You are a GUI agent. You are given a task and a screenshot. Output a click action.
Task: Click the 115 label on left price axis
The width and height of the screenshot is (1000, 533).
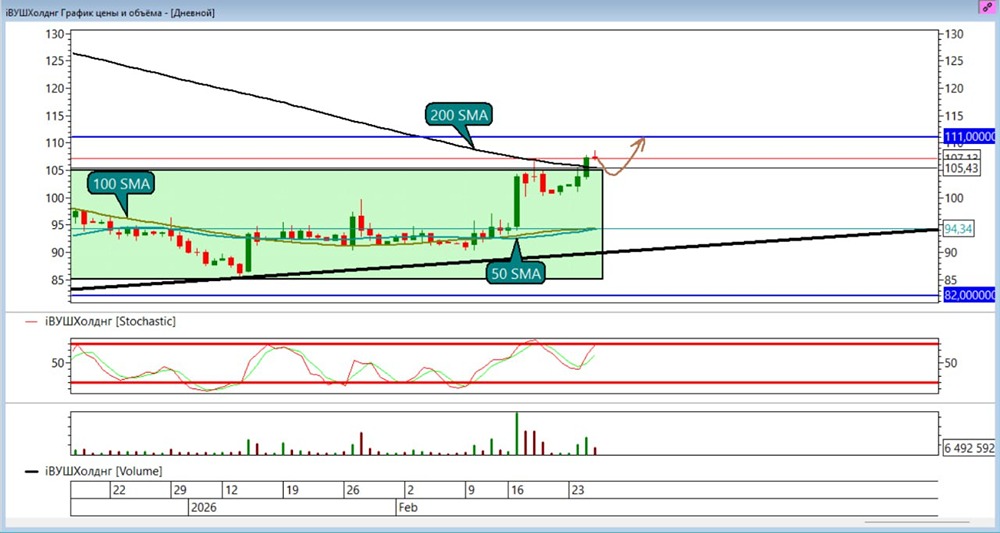pos(55,116)
